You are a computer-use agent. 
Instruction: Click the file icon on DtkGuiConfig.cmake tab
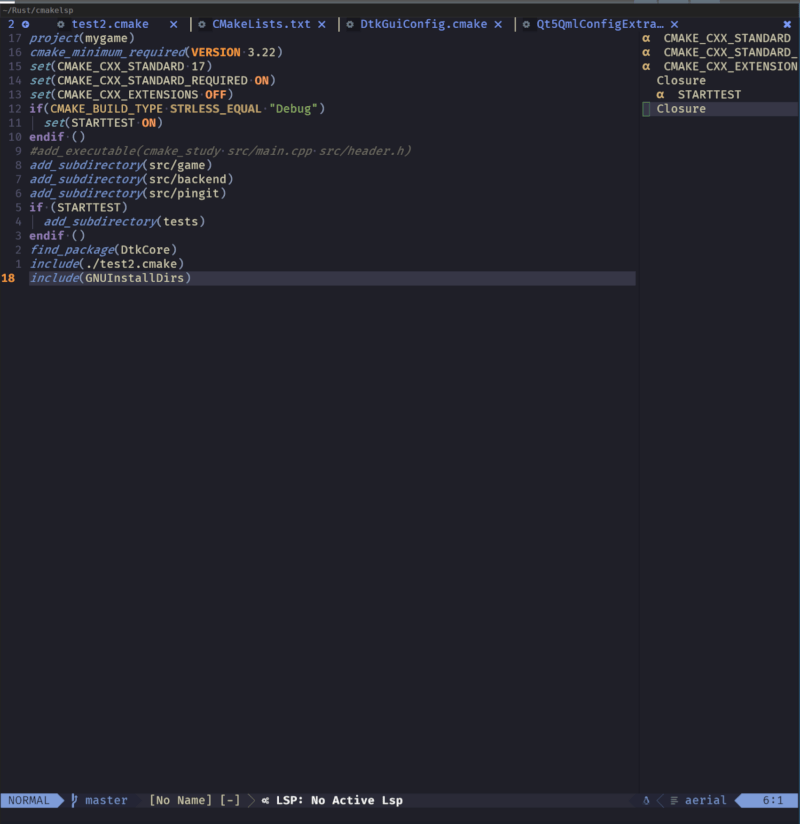point(350,24)
